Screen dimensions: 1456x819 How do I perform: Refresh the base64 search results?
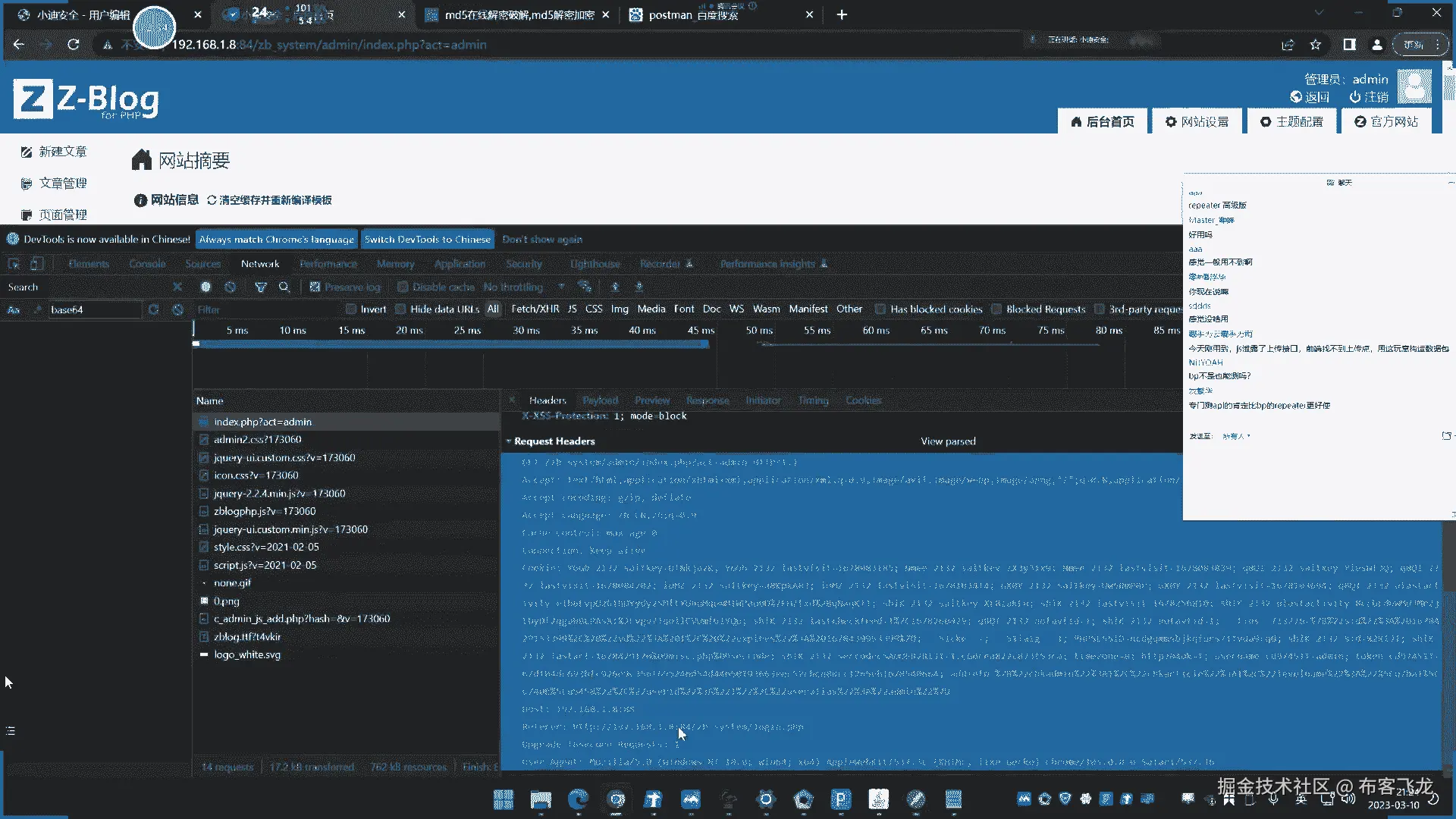coord(153,309)
